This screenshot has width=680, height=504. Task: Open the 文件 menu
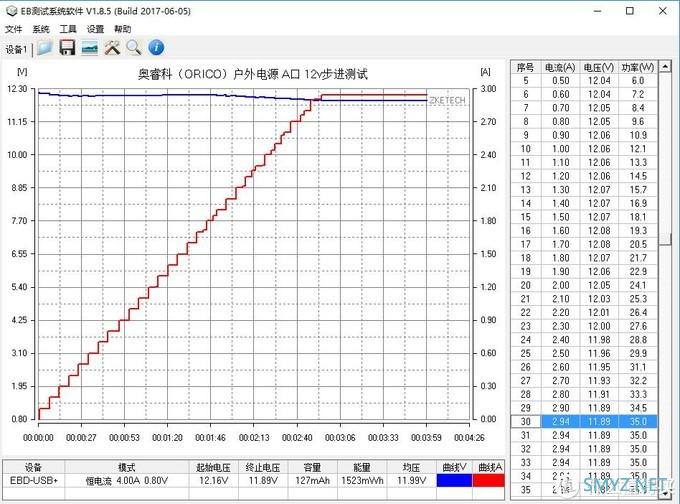pyautogui.click(x=13, y=29)
